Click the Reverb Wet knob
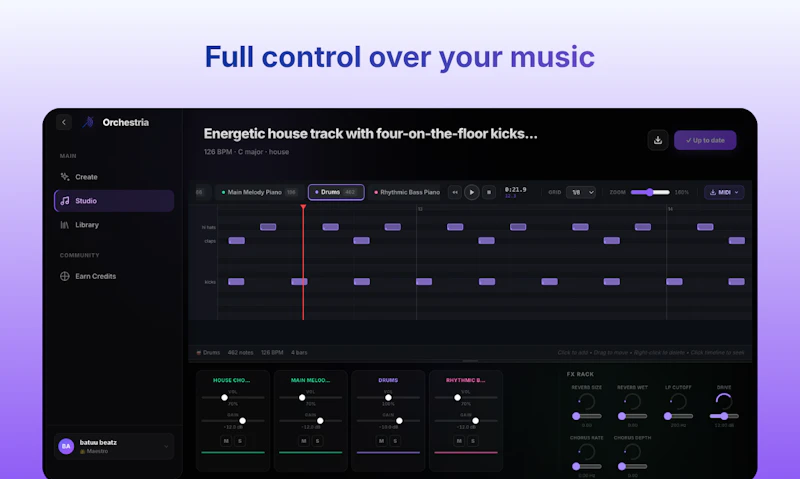 click(x=633, y=402)
